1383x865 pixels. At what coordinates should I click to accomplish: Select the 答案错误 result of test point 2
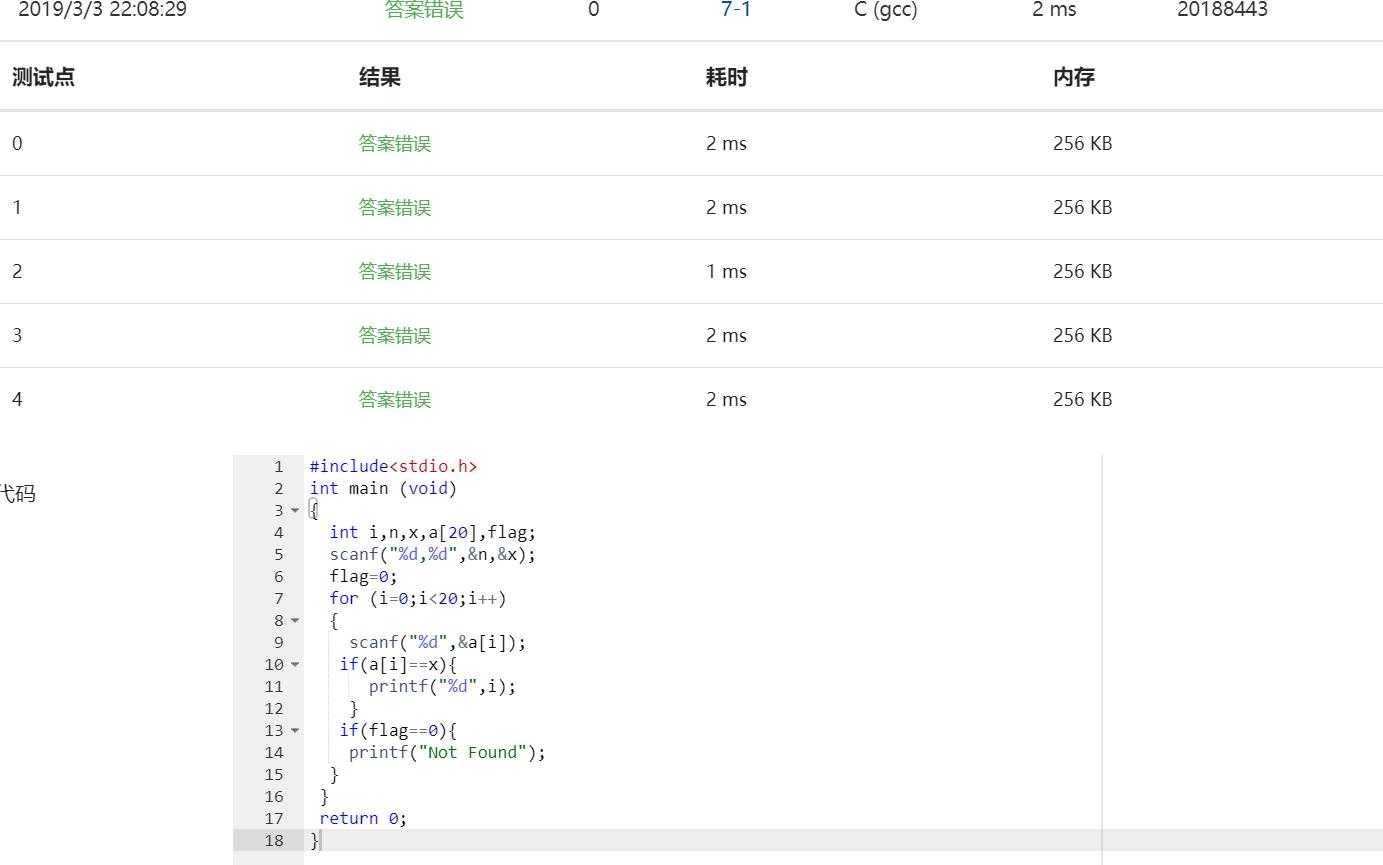coord(395,271)
